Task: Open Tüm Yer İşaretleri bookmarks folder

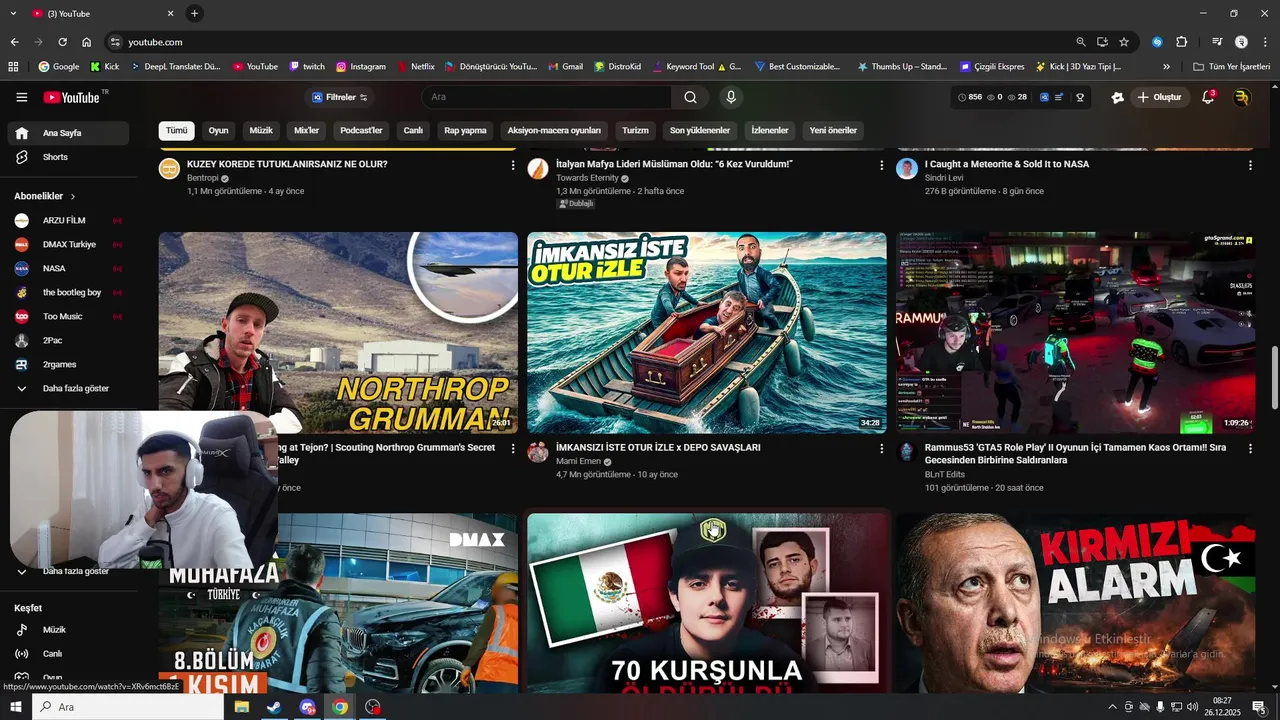Action: coord(1232,67)
